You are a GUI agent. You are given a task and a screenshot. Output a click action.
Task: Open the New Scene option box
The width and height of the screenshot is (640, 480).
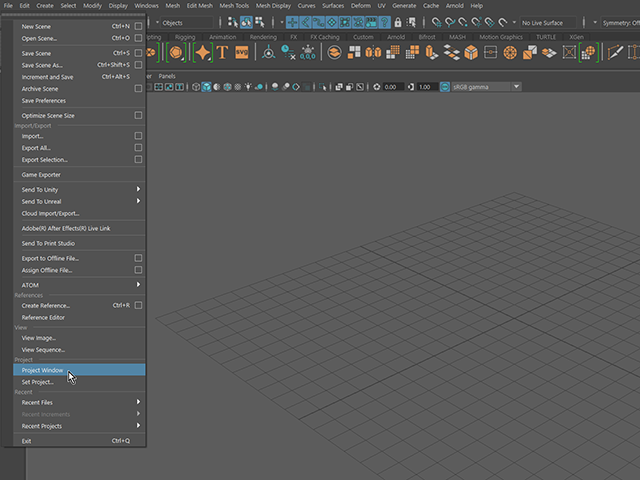tap(138, 26)
